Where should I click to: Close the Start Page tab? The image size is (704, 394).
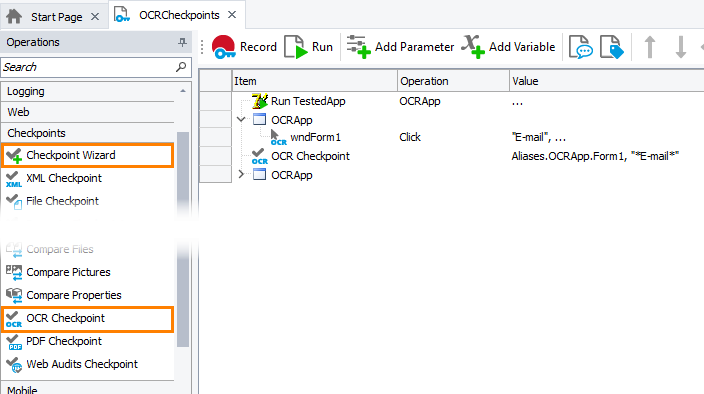(95, 17)
